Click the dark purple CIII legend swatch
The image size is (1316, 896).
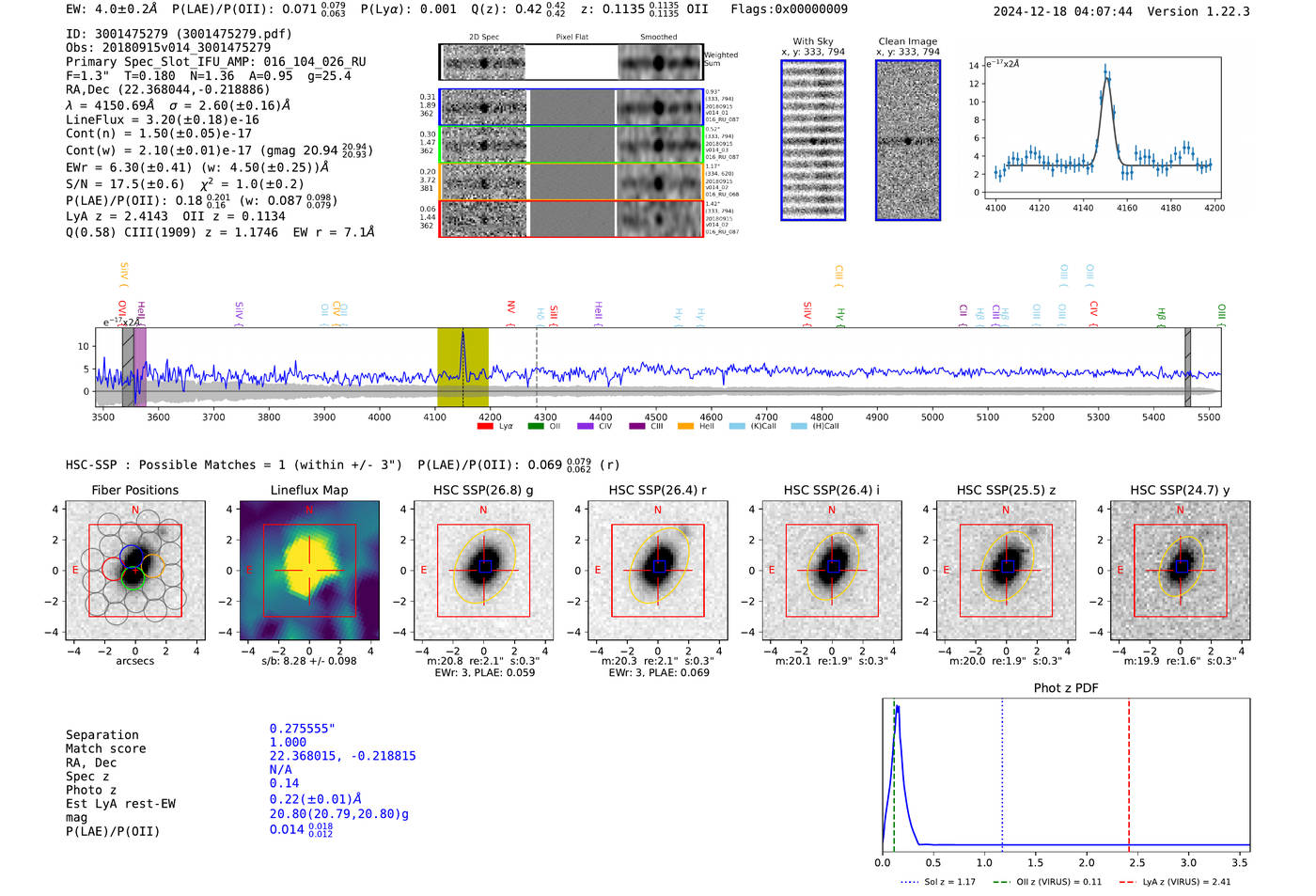pos(637,426)
